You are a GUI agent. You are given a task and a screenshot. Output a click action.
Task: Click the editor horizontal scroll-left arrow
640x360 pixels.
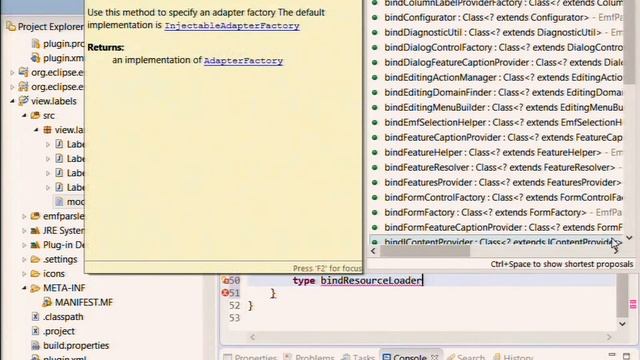[x=253, y=337]
